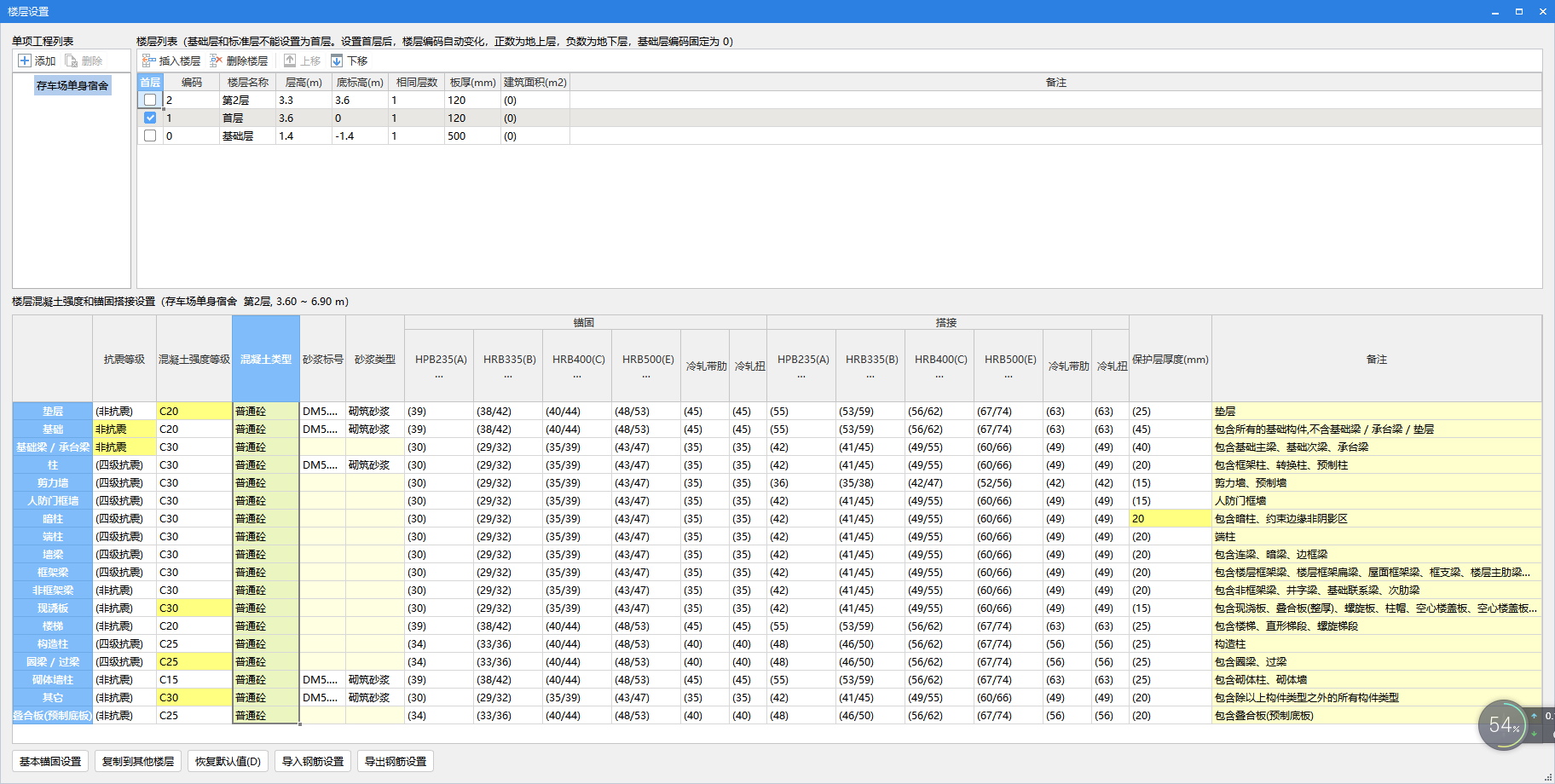Image resolution: width=1555 pixels, height=784 pixels.
Task: Click (25) cover thickness in 构造柱 row
Action: [x=1171, y=643]
